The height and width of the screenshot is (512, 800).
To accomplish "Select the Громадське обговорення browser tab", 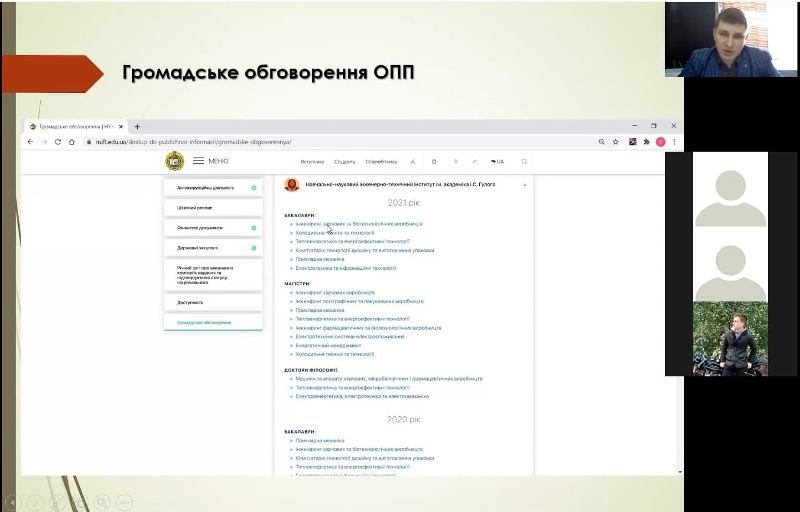I will (77, 126).
